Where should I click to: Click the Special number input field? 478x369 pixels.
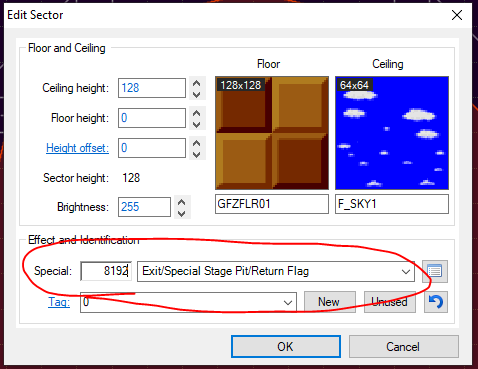[106, 271]
